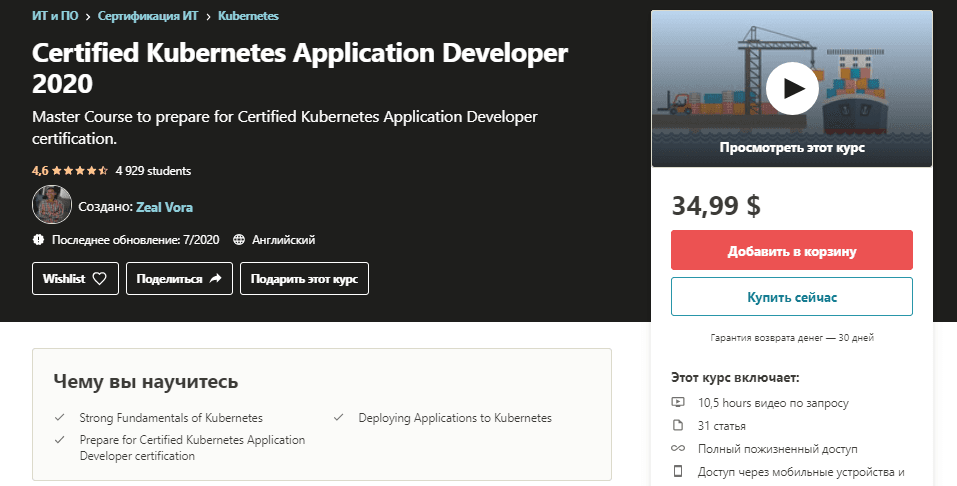Click the Просмотреть этот курс caption
This screenshot has height=486, width=957.
point(792,147)
